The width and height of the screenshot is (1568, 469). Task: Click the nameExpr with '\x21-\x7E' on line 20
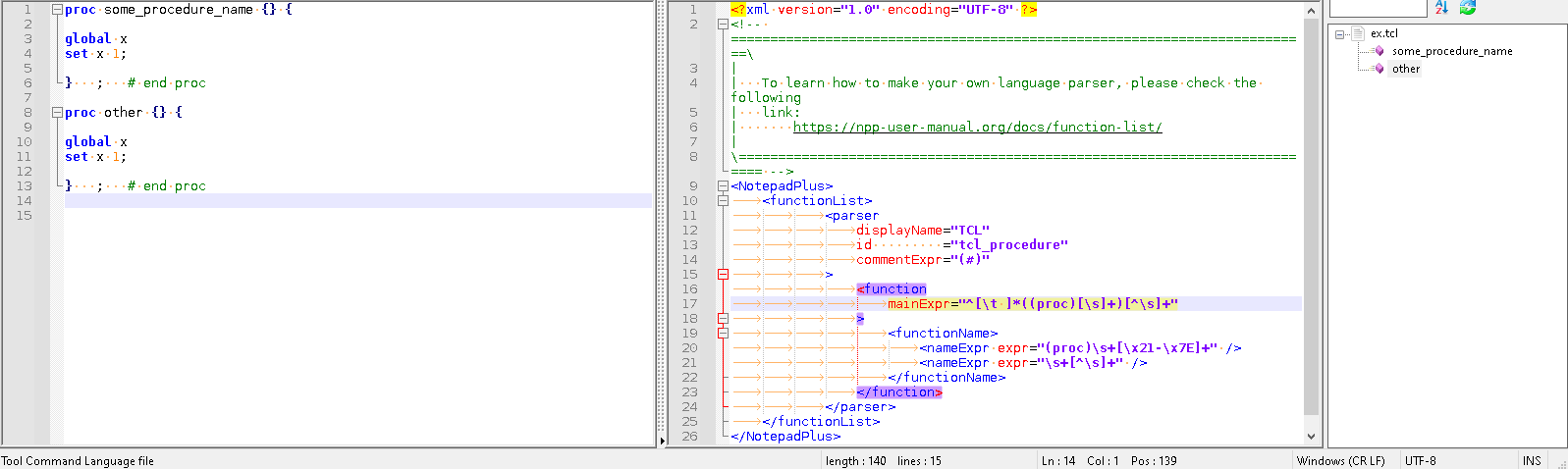coord(1080,348)
